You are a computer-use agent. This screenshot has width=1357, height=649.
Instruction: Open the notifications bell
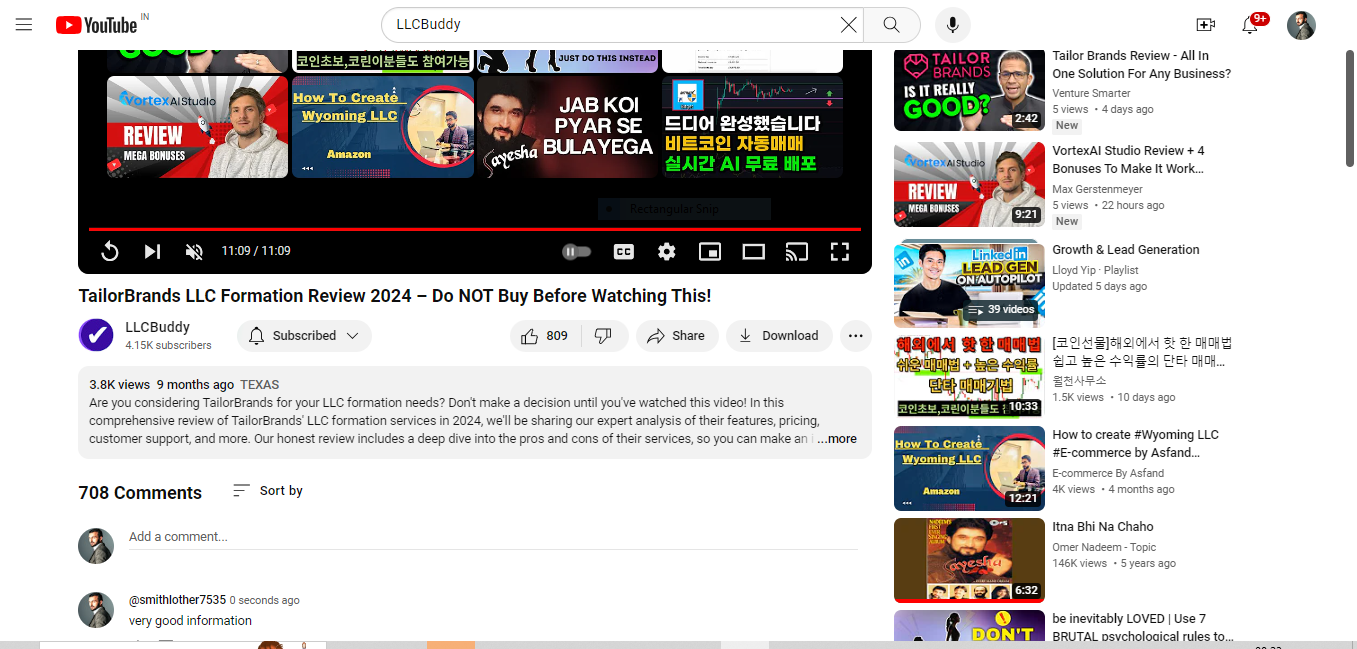[x=1250, y=25]
